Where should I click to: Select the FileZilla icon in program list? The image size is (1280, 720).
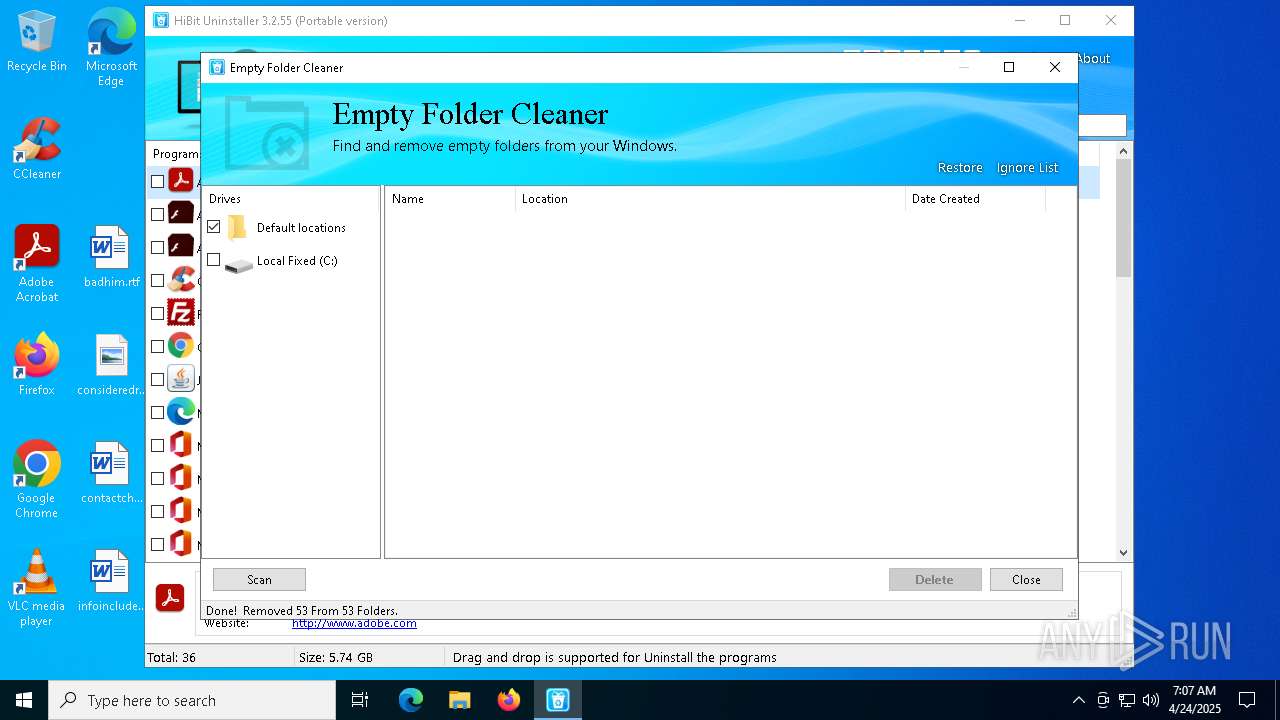coord(181,312)
